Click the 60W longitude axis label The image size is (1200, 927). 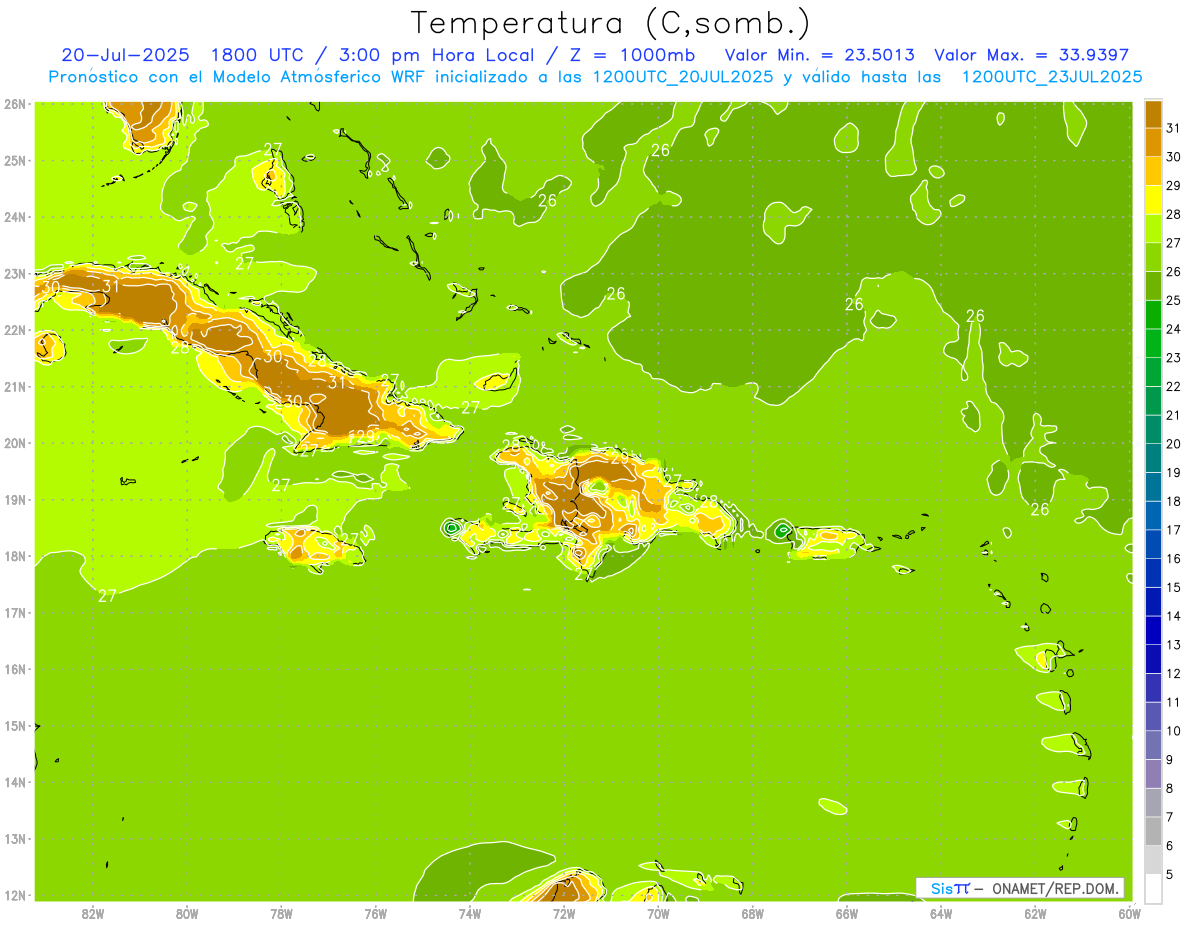(1129, 913)
